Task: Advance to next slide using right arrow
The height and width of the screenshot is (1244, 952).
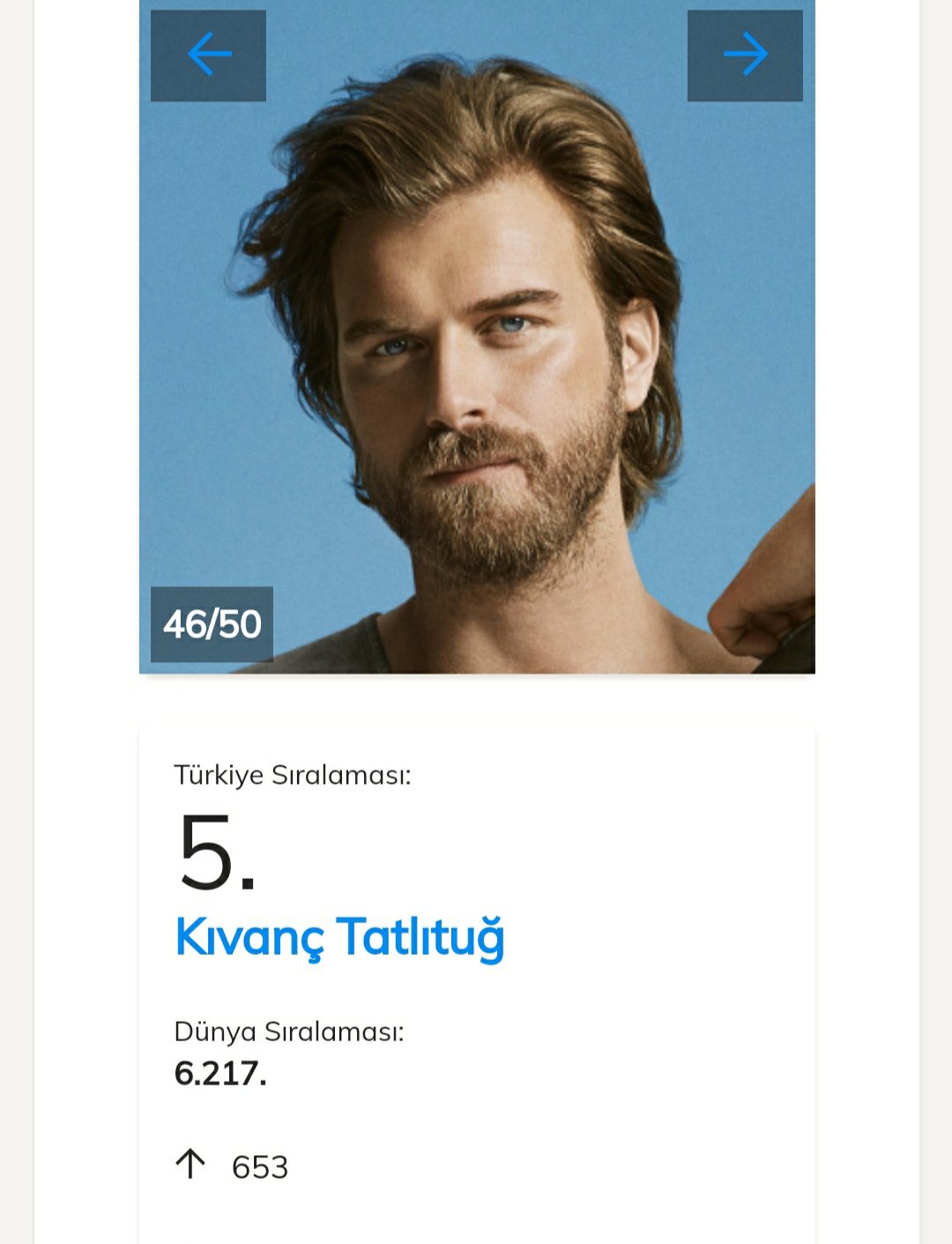Action: point(745,56)
